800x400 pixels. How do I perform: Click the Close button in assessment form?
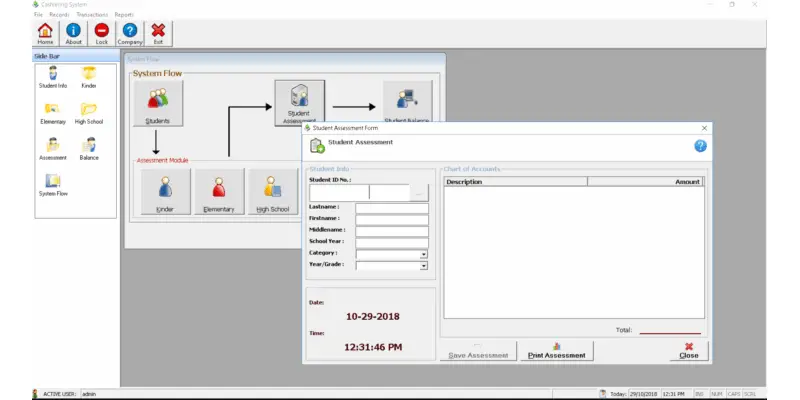(689, 351)
